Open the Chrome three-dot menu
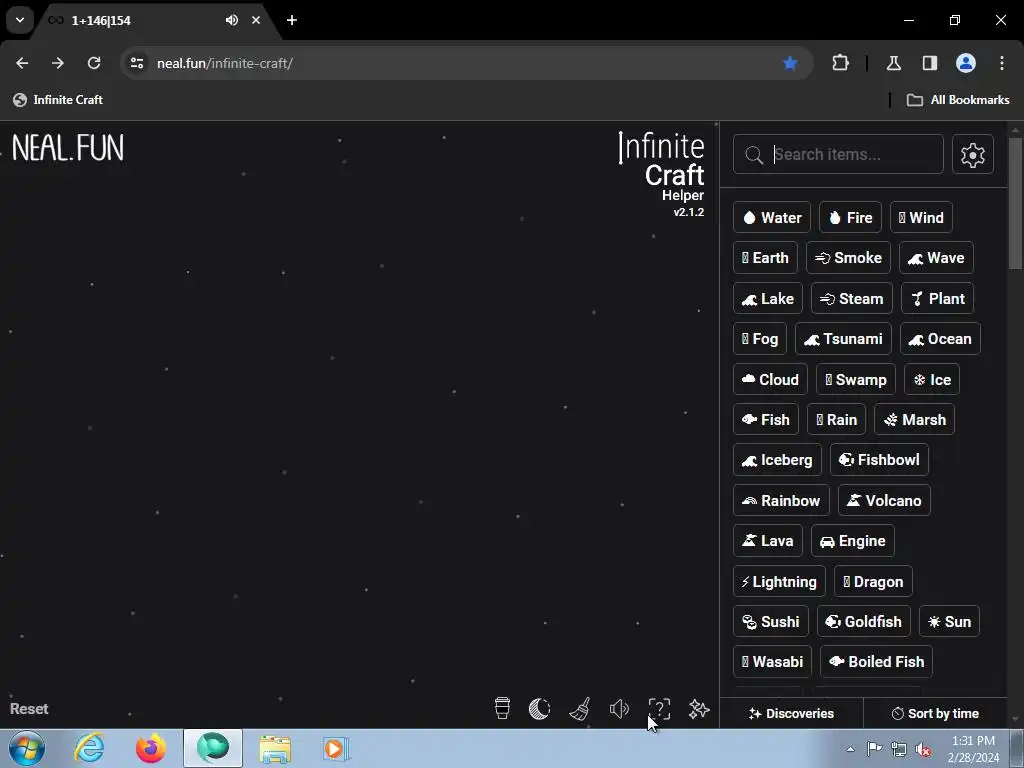The height and width of the screenshot is (768, 1024). tap(1002, 63)
